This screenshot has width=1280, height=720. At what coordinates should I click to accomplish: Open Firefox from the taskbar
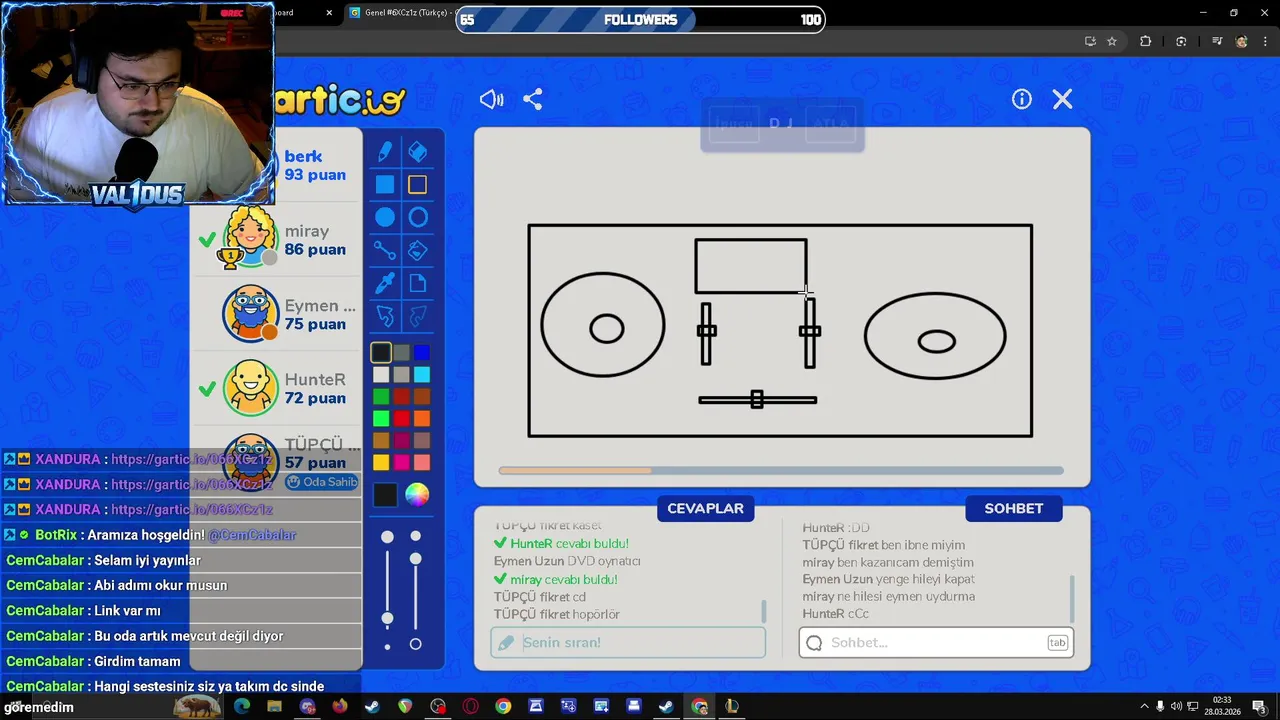(339, 707)
